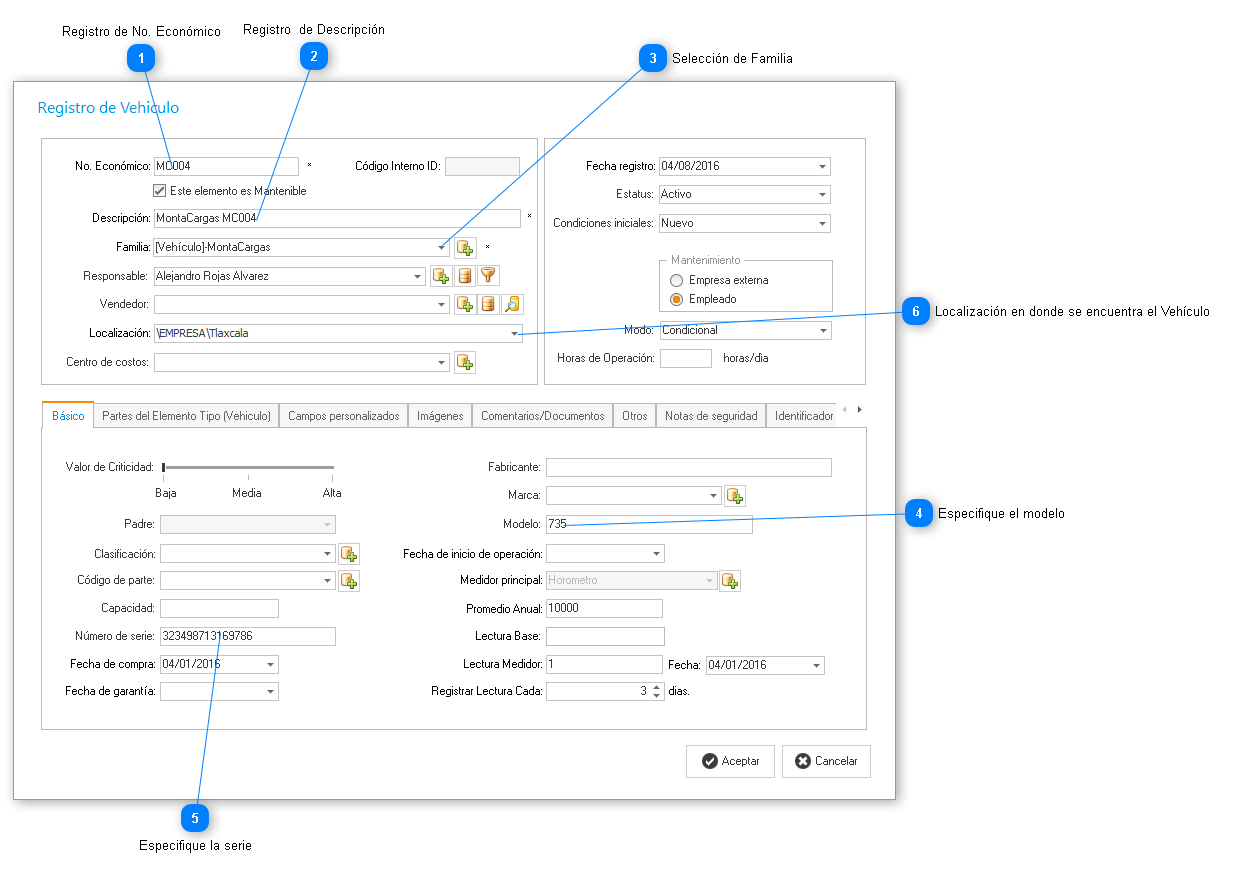Click the Cancelar button
1236x878 pixels.
[x=826, y=761]
